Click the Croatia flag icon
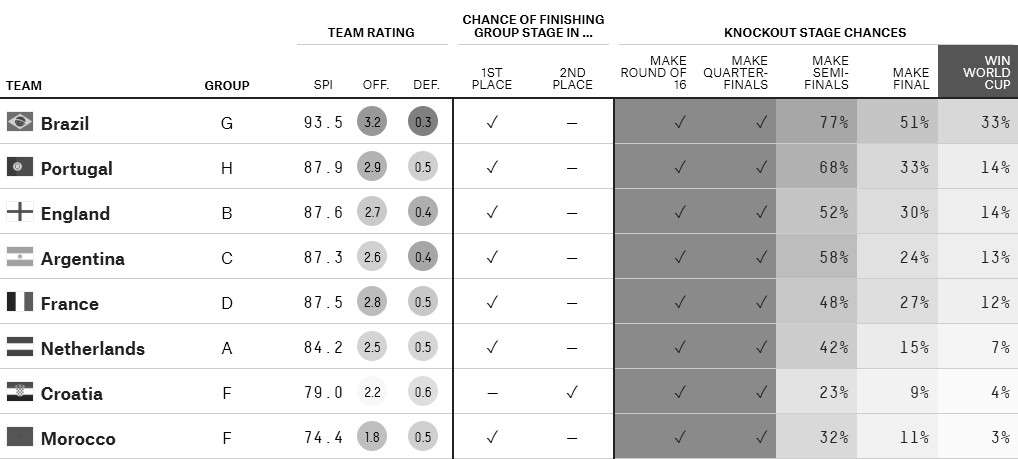Viewport: 1018px width, 459px height. click(x=20, y=392)
